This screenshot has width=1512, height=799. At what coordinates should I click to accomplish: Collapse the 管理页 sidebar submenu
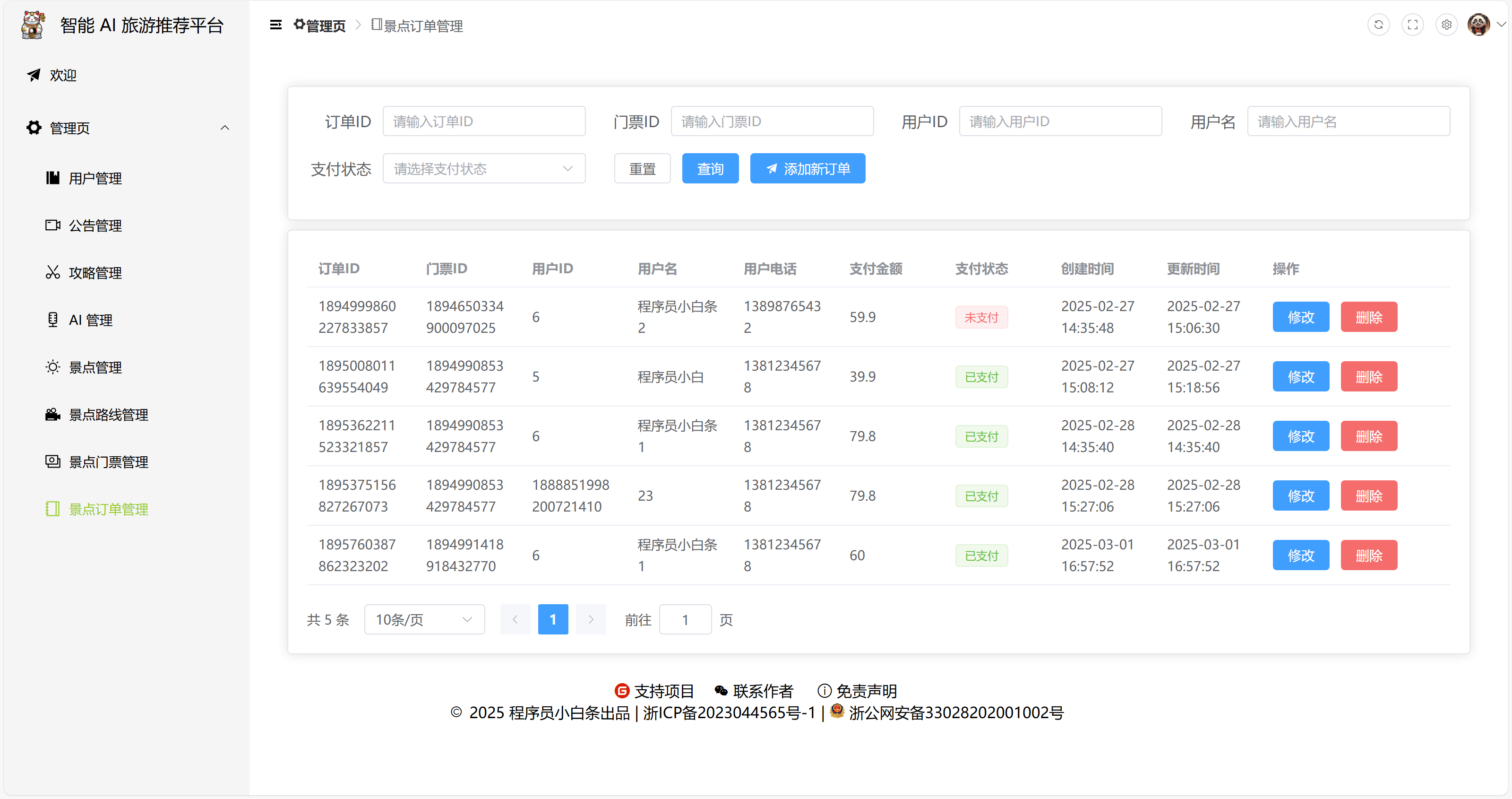[x=225, y=128]
